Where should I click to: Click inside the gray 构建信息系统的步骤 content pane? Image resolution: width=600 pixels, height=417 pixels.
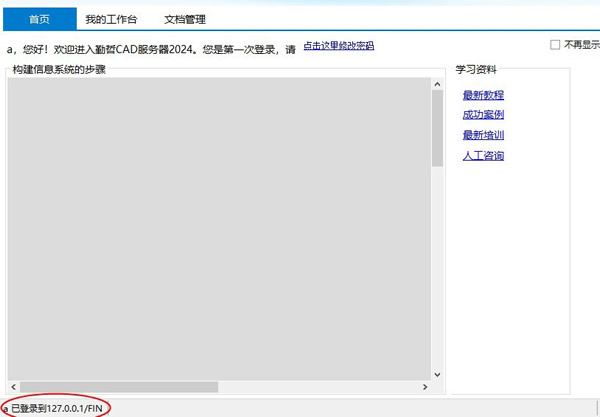coord(220,230)
